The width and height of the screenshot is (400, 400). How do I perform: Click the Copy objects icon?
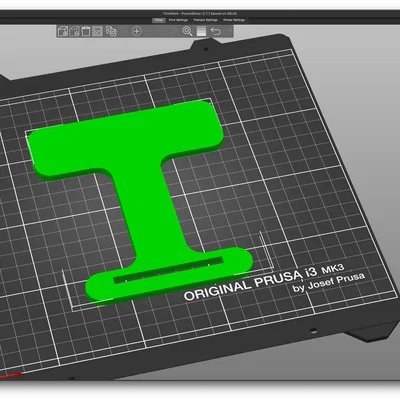point(111,31)
